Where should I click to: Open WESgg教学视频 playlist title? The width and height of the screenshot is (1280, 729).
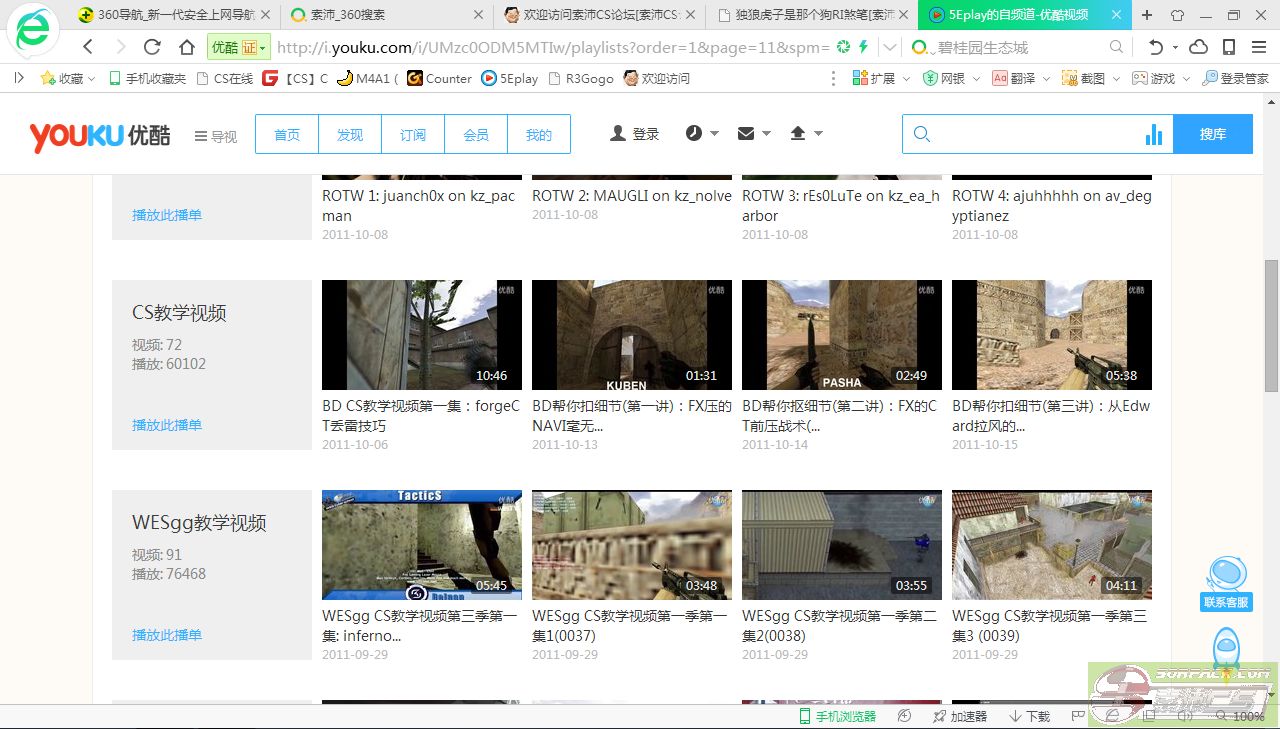tap(199, 523)
